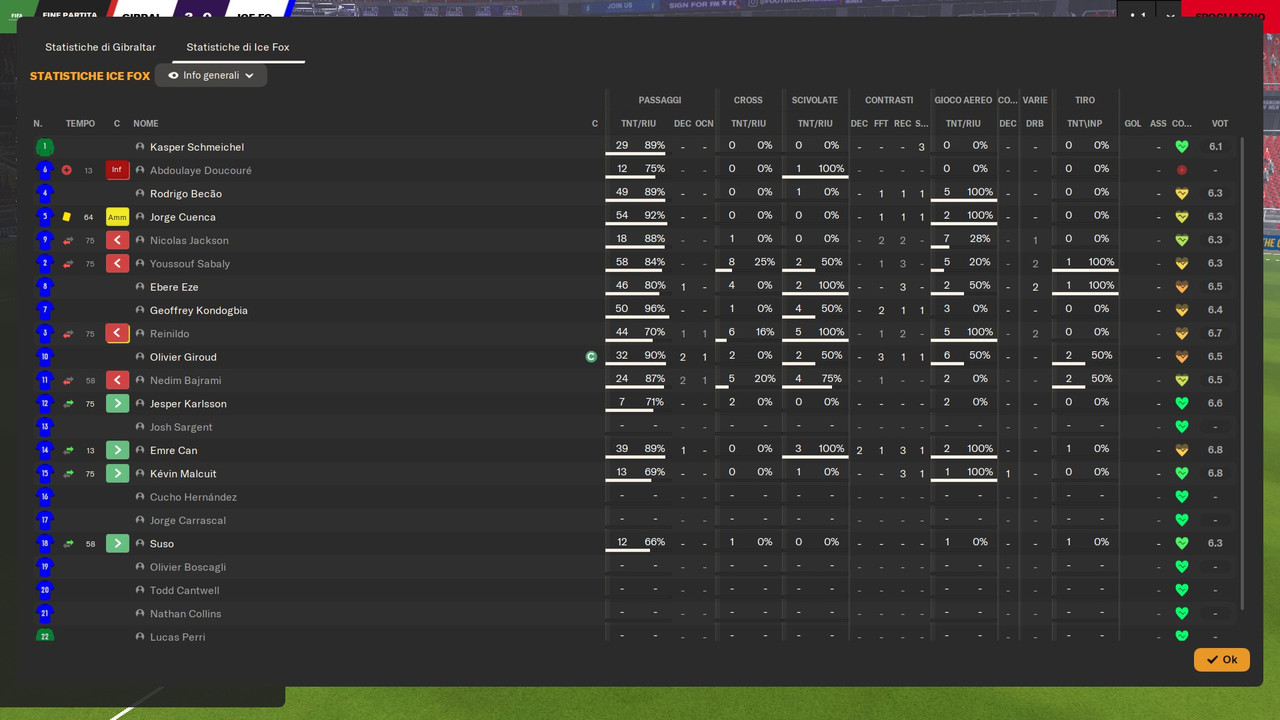Viewport: 1280px width, 720px height.
Task: Click the yellow 'Amm' badge beside Jorge Cuenca
Action: click(117, 217)
